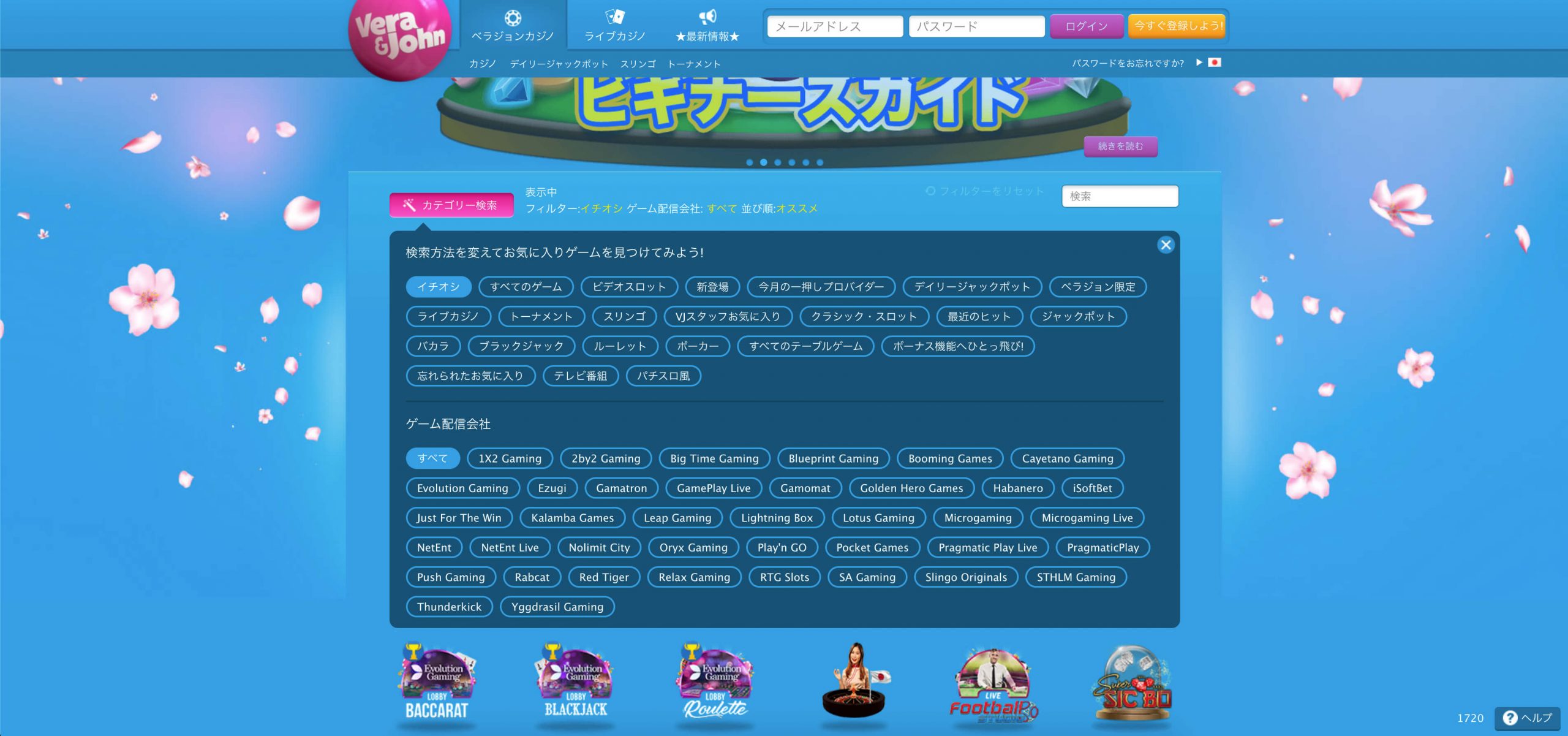1568x736 pixels.
Task: Filter by PragmaticPlay provider
Action: 1102,548
